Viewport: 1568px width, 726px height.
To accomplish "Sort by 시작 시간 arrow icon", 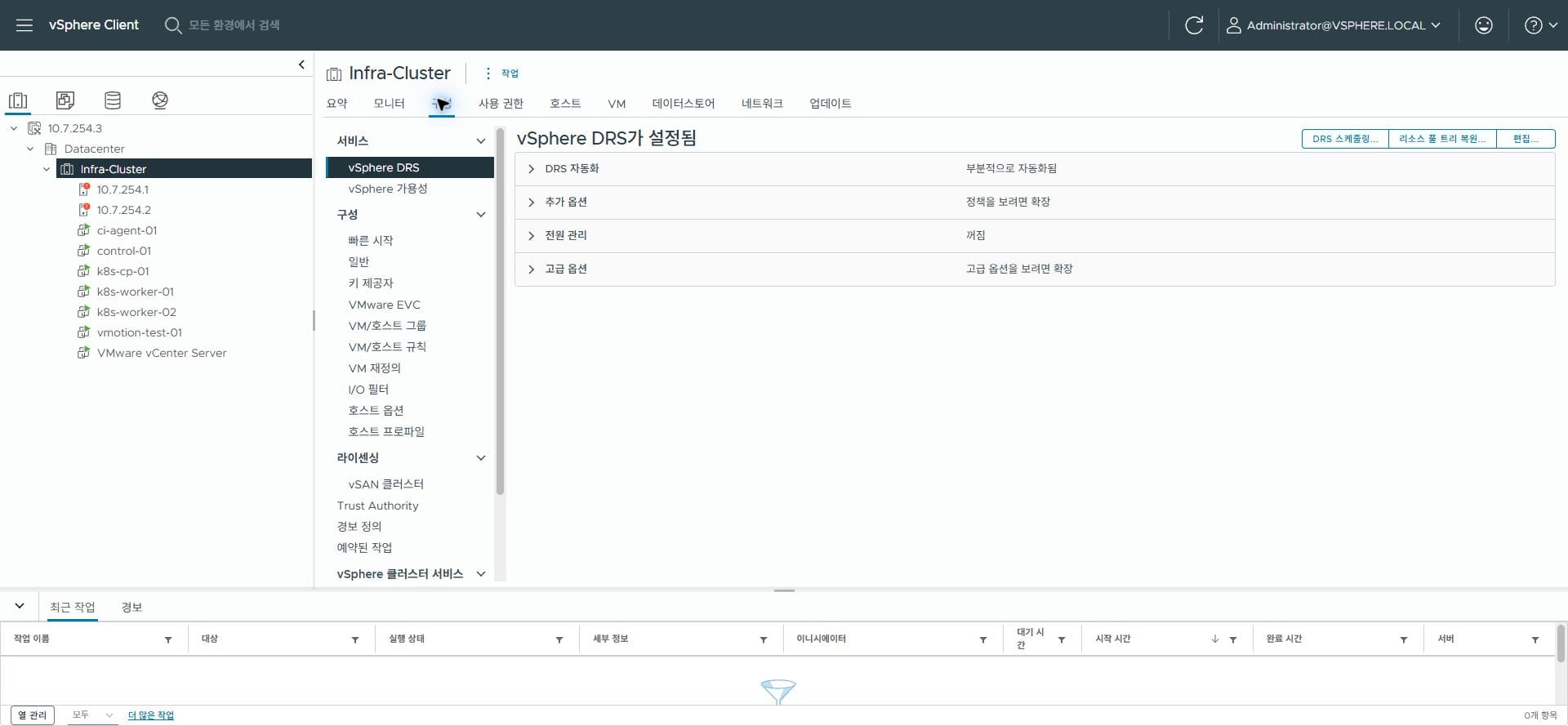I will pos(1215,639).
